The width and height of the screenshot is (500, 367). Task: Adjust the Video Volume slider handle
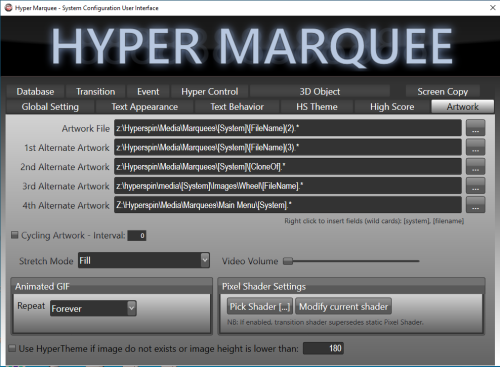coord(288,261)
